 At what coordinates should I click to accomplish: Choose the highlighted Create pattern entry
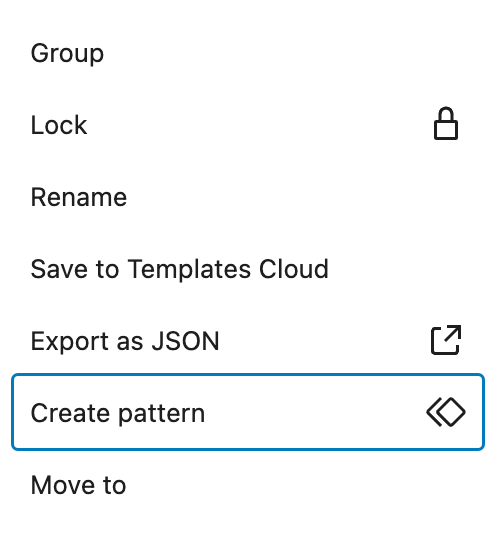[x=248, y=412]
